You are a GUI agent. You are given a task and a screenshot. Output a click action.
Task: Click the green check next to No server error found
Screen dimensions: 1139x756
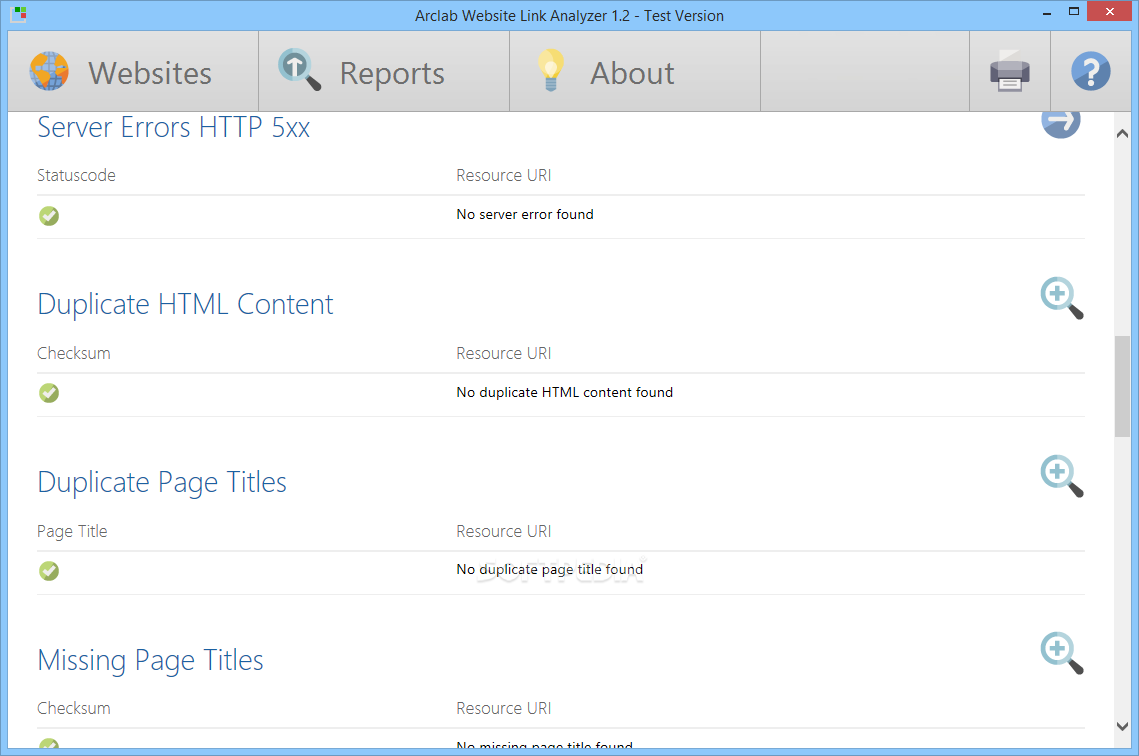pyautogui.click(x=49, y=216)
